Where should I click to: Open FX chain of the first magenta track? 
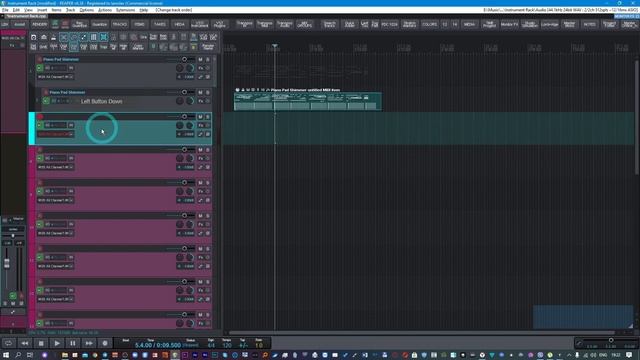pyautogui.click(x=200, y=158)
